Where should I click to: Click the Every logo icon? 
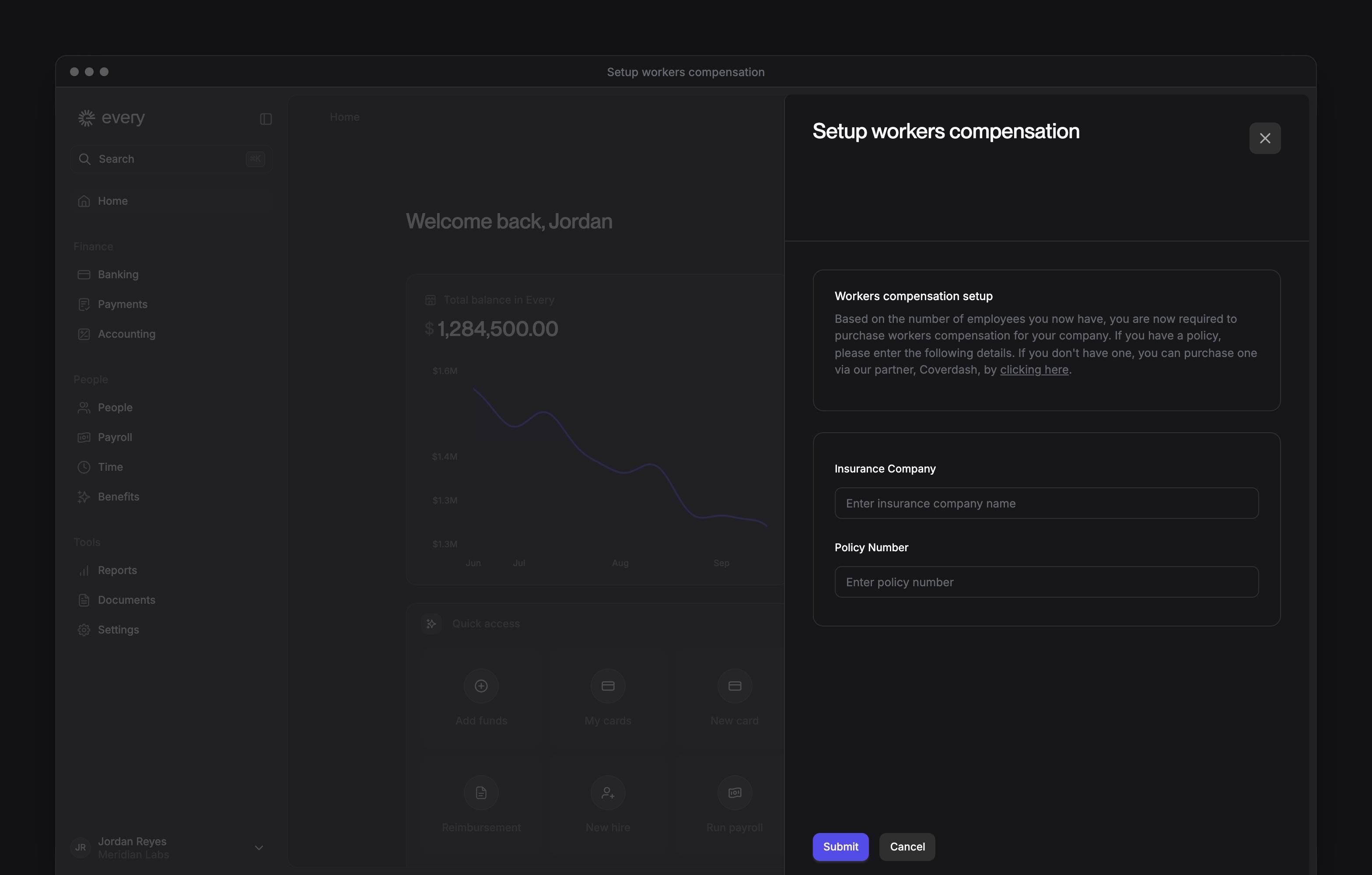click(x=86, y=118)
